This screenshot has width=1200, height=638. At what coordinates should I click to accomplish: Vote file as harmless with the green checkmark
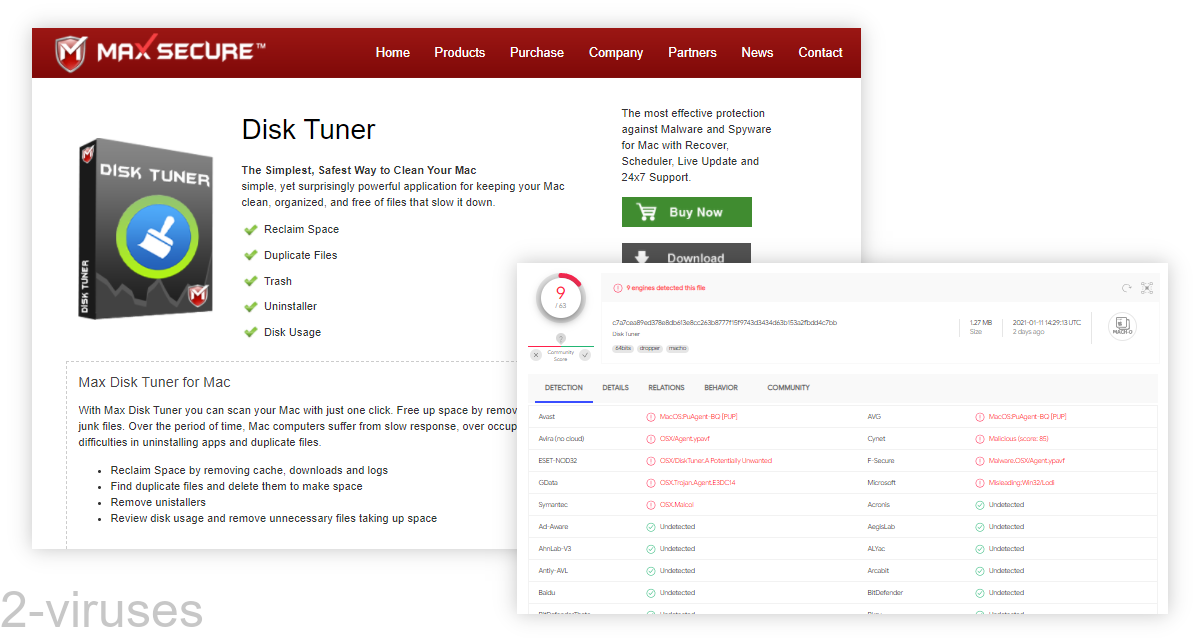(584, 354)
